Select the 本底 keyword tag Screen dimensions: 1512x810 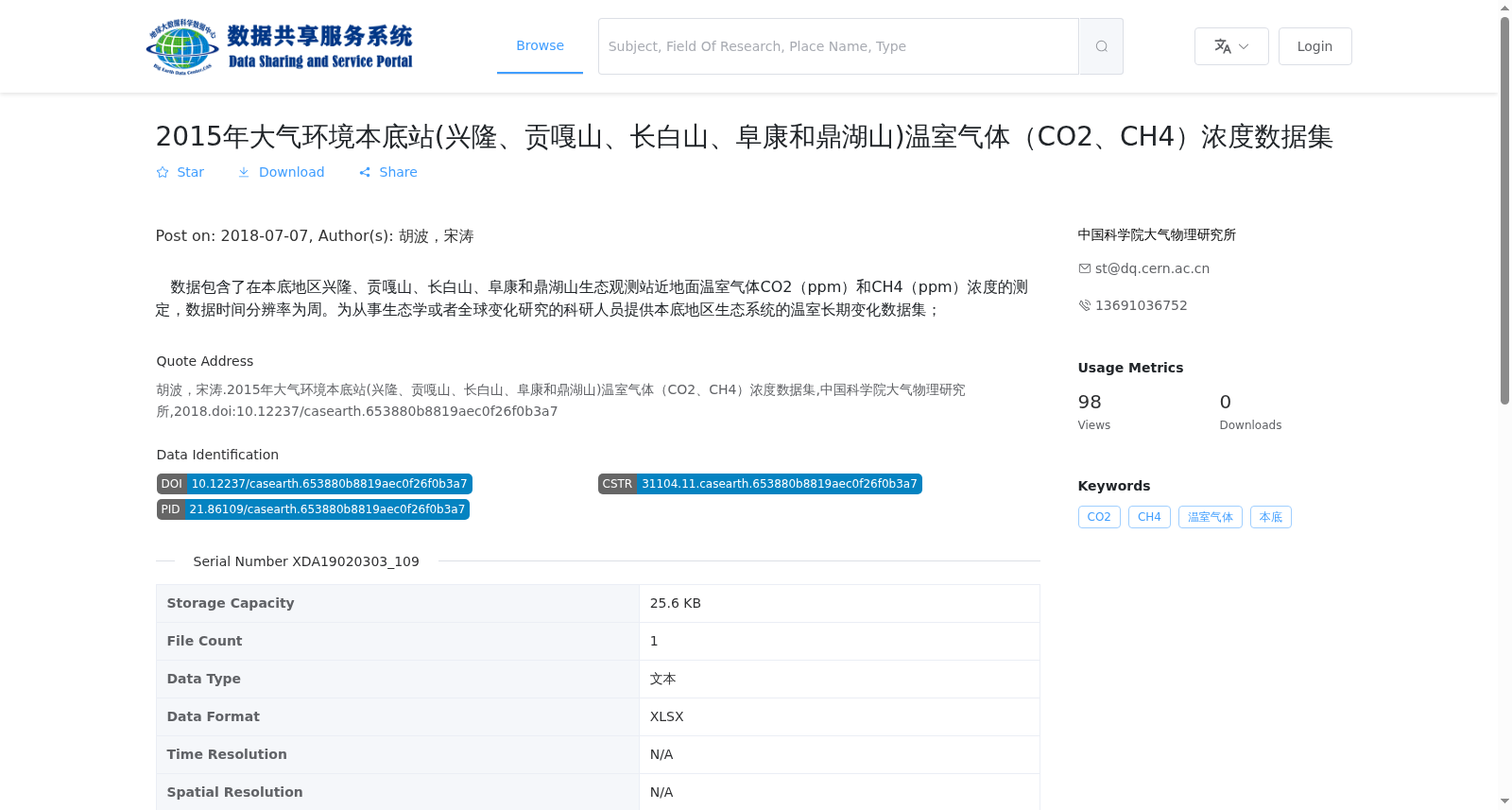1271,517
